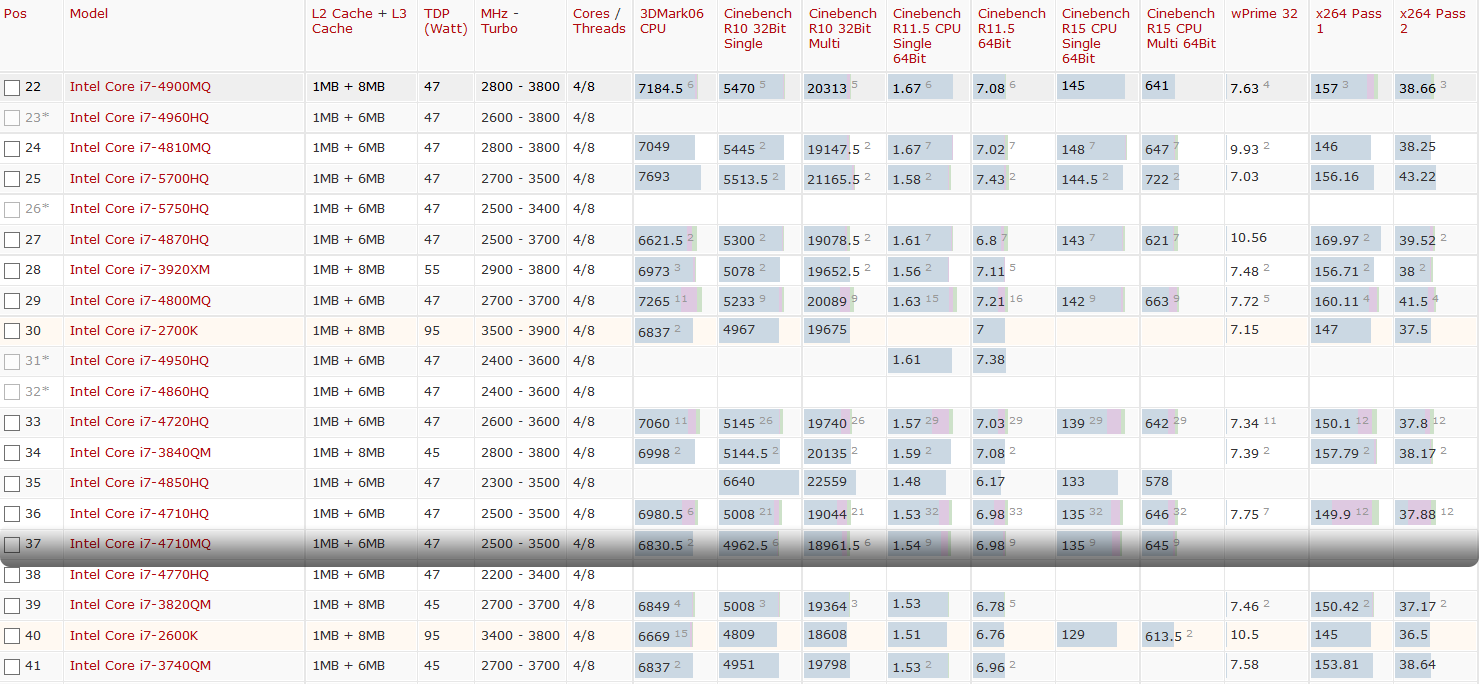
Task: Click Cinebench R15 CPU Multi 64Bit header
Action: pyautogui.click(x=1182, y=29)
